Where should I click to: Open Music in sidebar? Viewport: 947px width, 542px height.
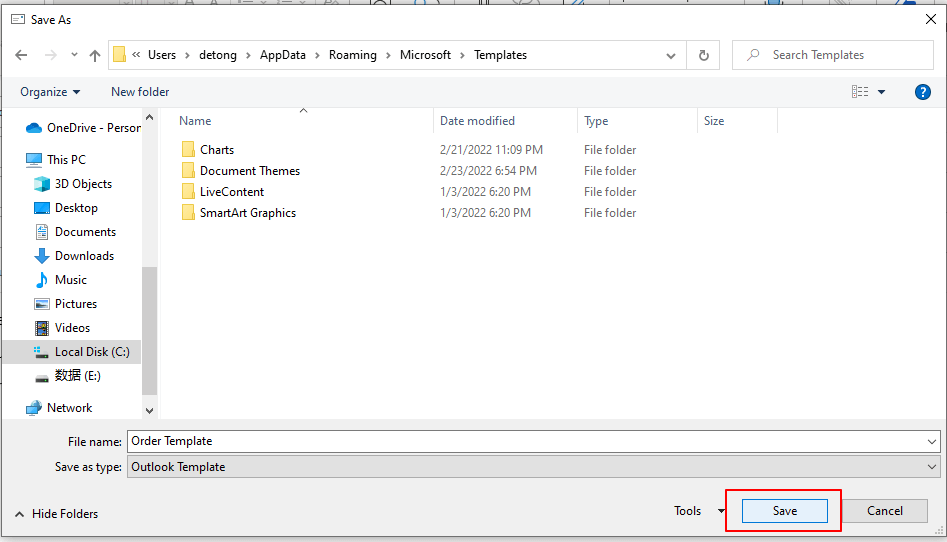(x=60, y=280)
